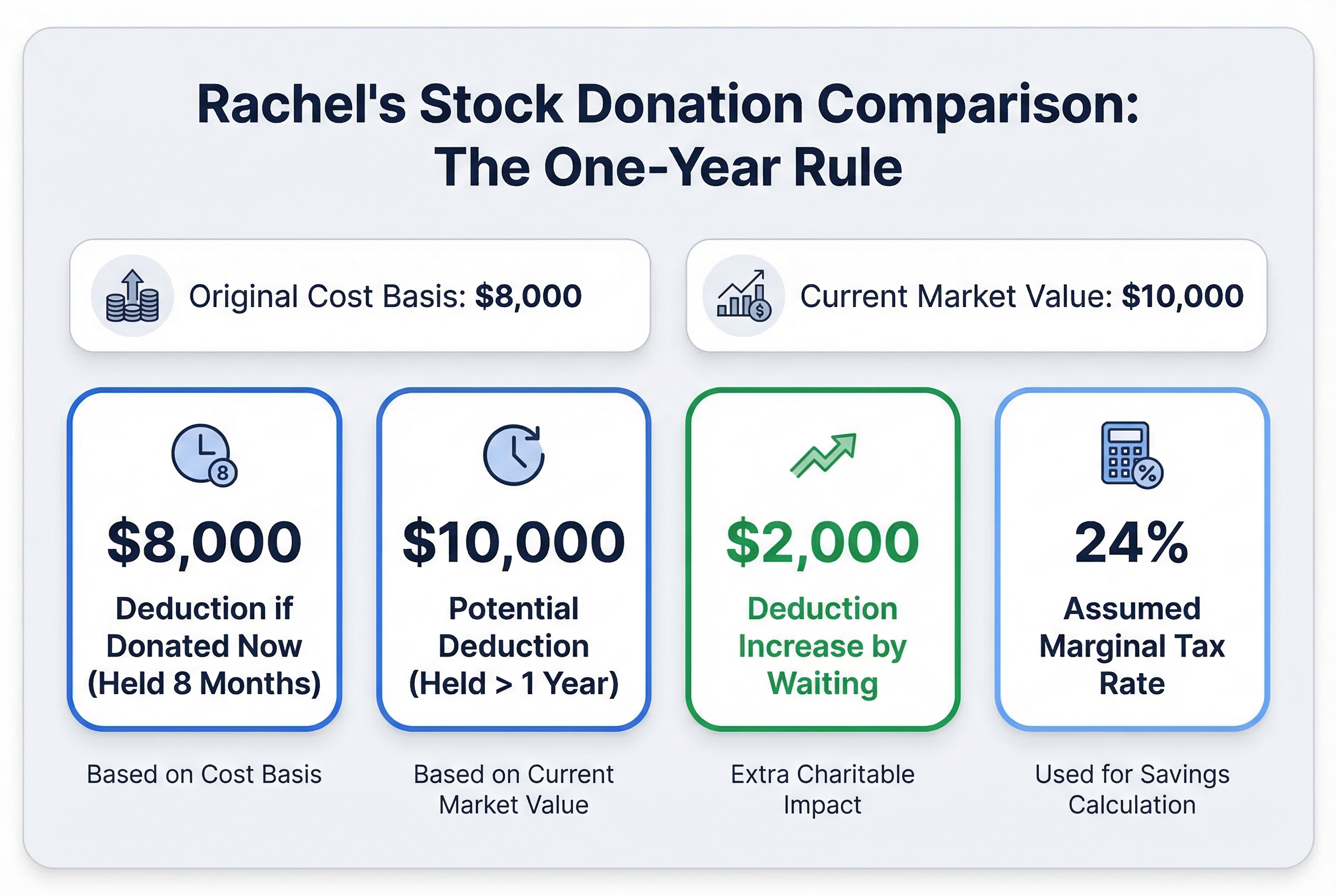This screenshot has height=896, width=1336.
Task: Click the clock icon with circular arrow
Action: [x=513, y=455]
